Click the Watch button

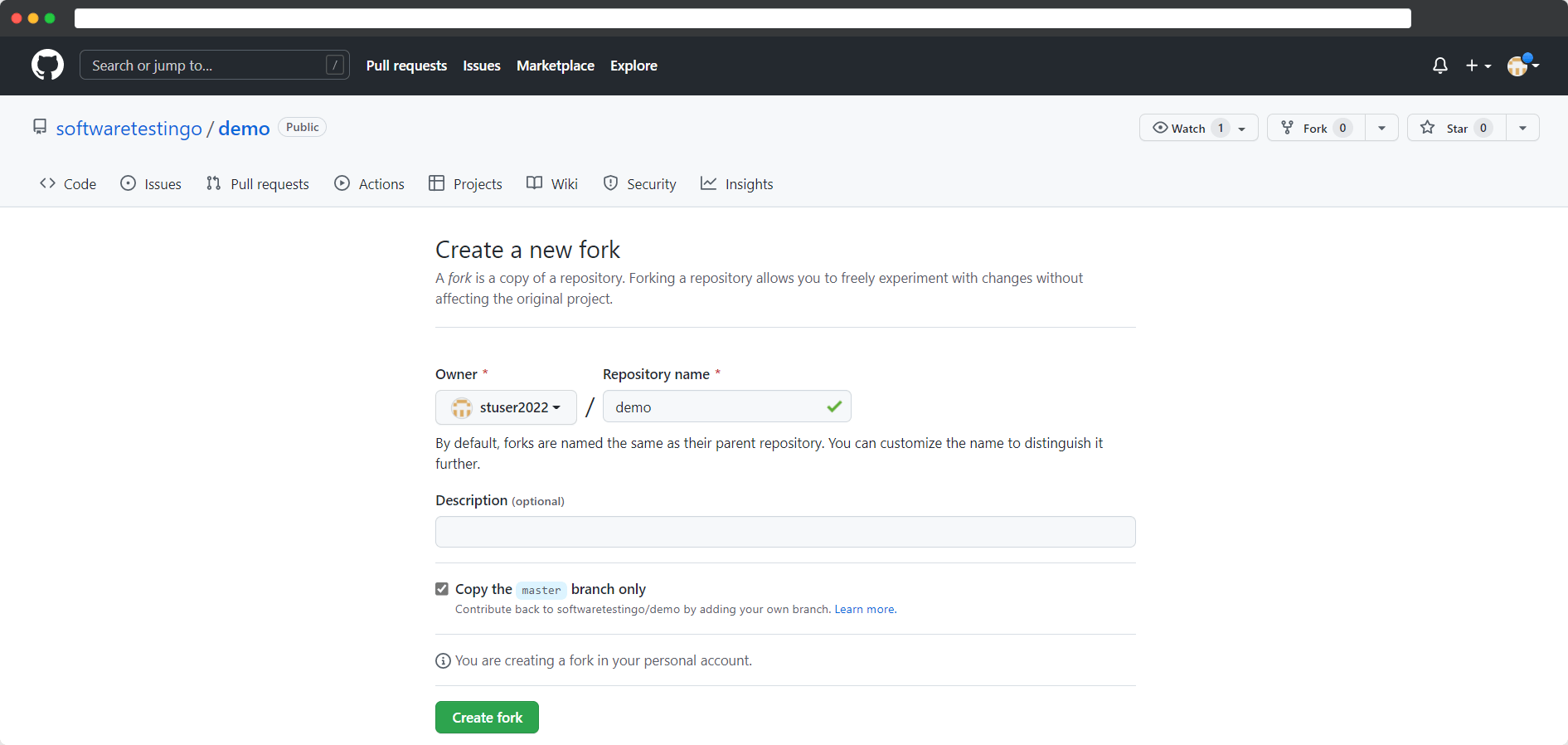(x=1199, y=128)
